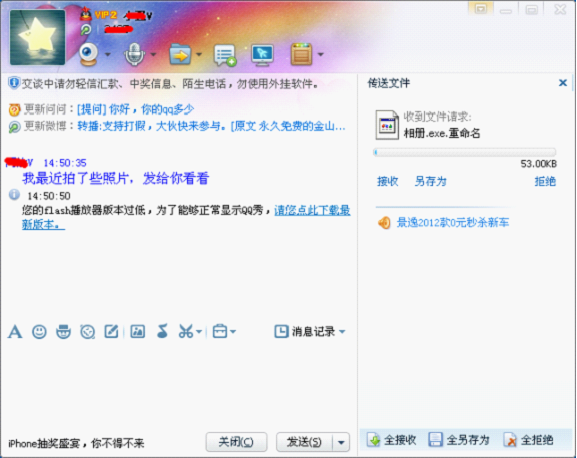Open the 你好,你的qq多少 question link

click(x=135, y=109)
